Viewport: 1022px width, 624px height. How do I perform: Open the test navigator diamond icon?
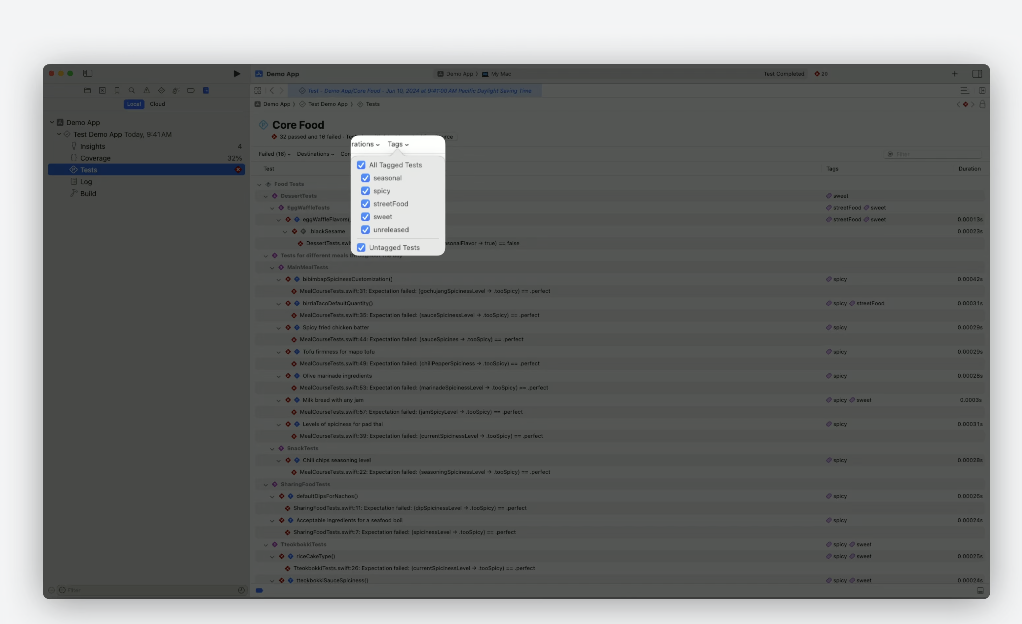point(161,91)
